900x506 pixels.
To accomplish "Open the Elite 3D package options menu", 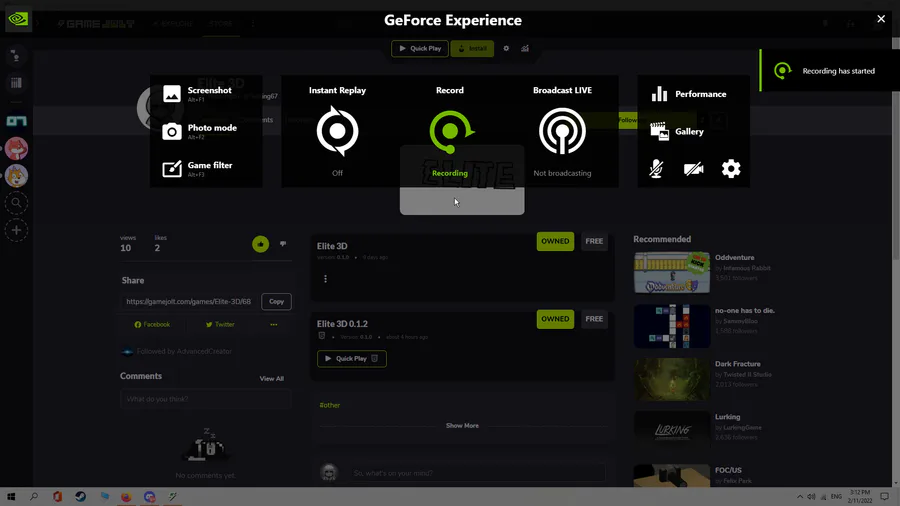I will coord(325,279).
